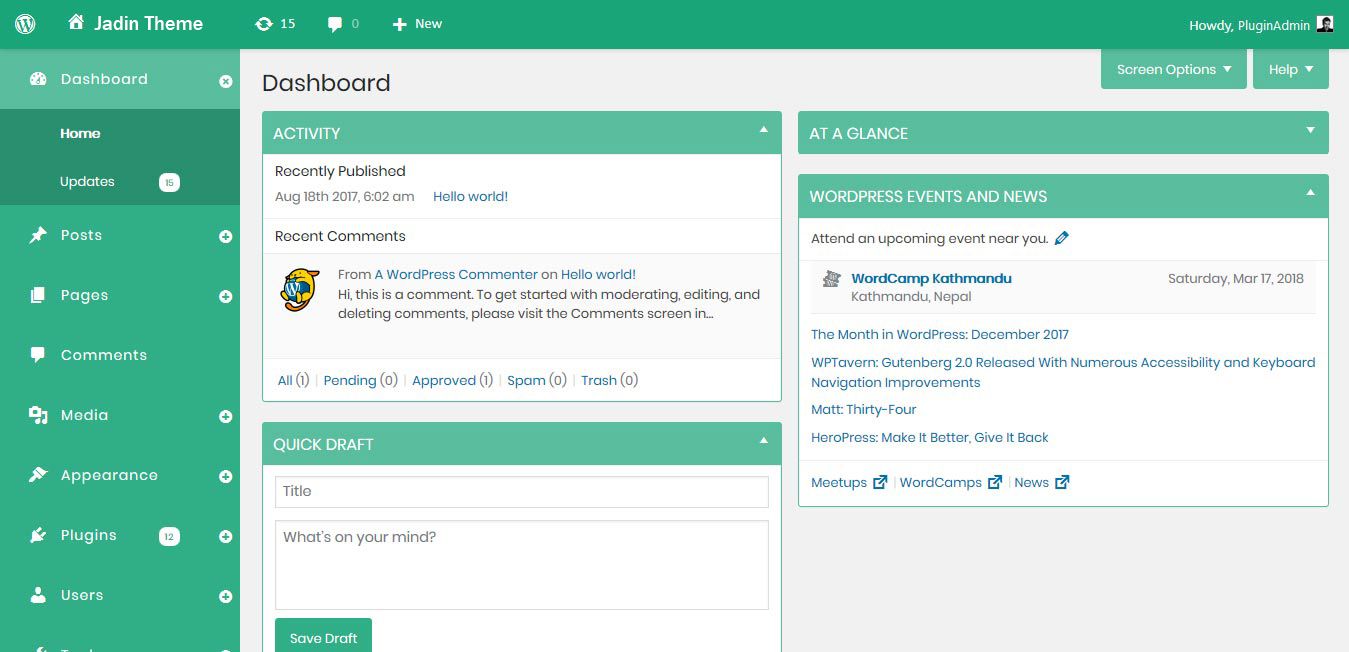The height and width of the screenshot is (652, 1349).
Task: Click the plus icon beside New
Action: click(x=399, y=24)
